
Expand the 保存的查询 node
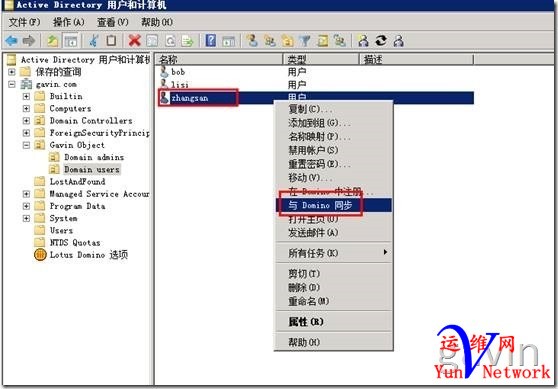pos(12,72)
